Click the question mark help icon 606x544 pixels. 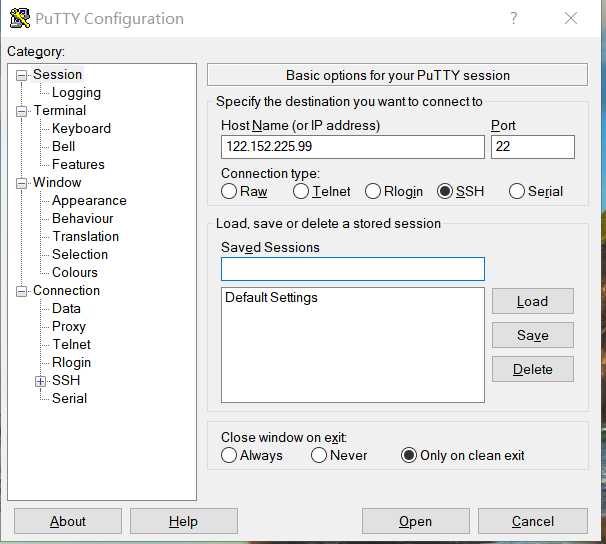513,18
